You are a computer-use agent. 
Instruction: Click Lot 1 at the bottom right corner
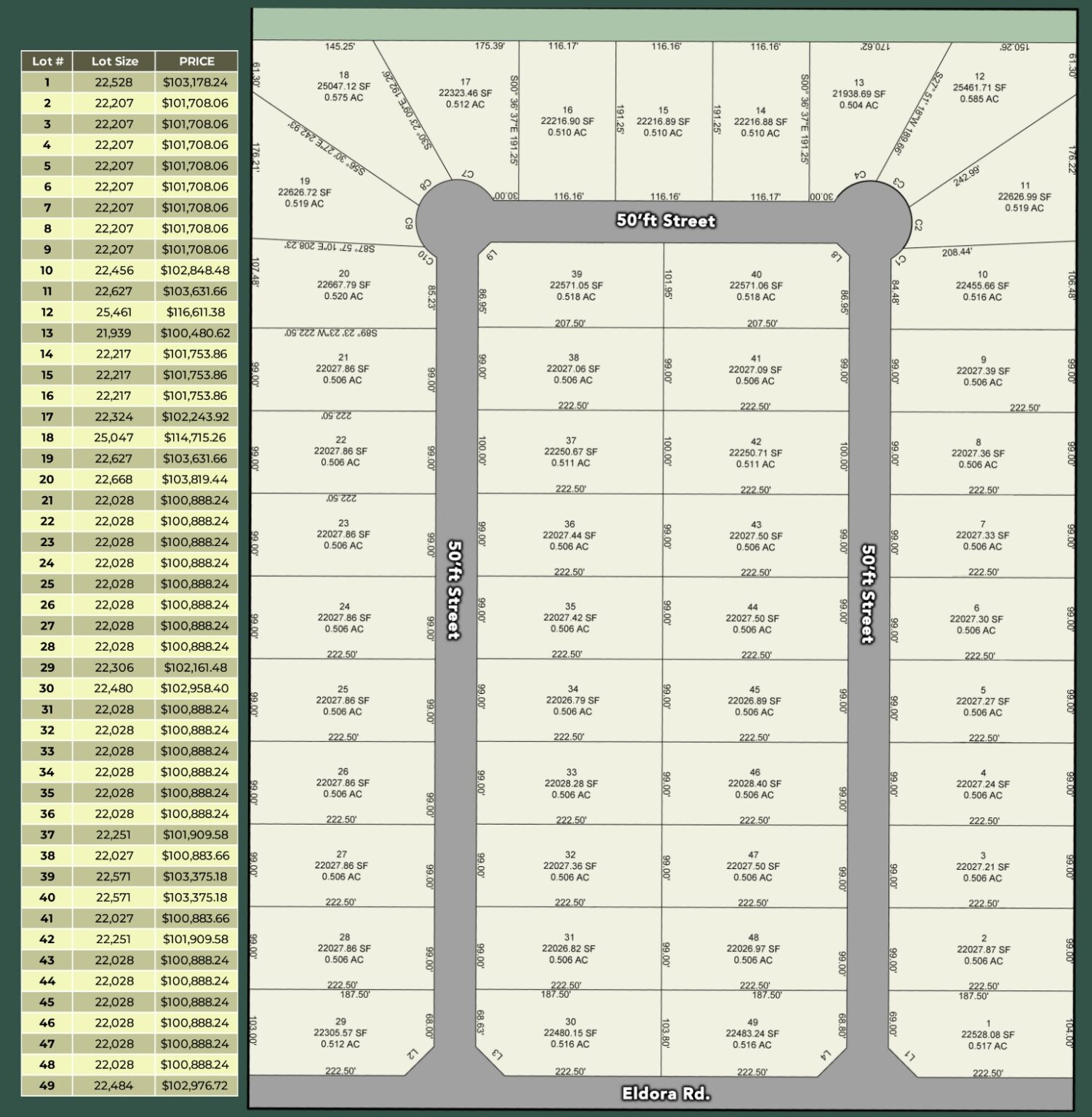tap(989, 1033)
